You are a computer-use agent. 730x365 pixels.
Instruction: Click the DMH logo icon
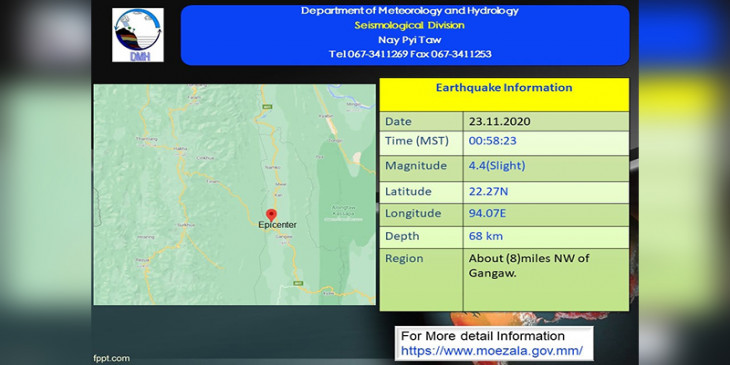point(138,35)
